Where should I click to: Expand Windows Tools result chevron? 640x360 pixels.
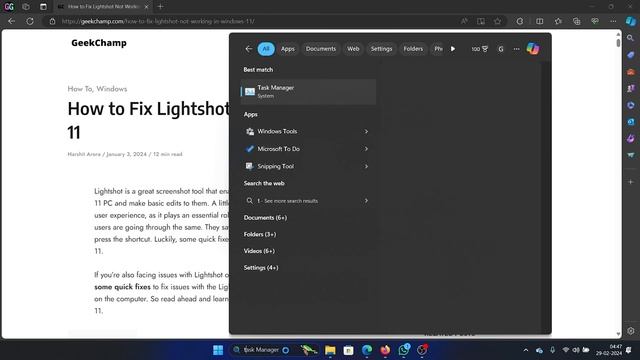tap(366, 131)
